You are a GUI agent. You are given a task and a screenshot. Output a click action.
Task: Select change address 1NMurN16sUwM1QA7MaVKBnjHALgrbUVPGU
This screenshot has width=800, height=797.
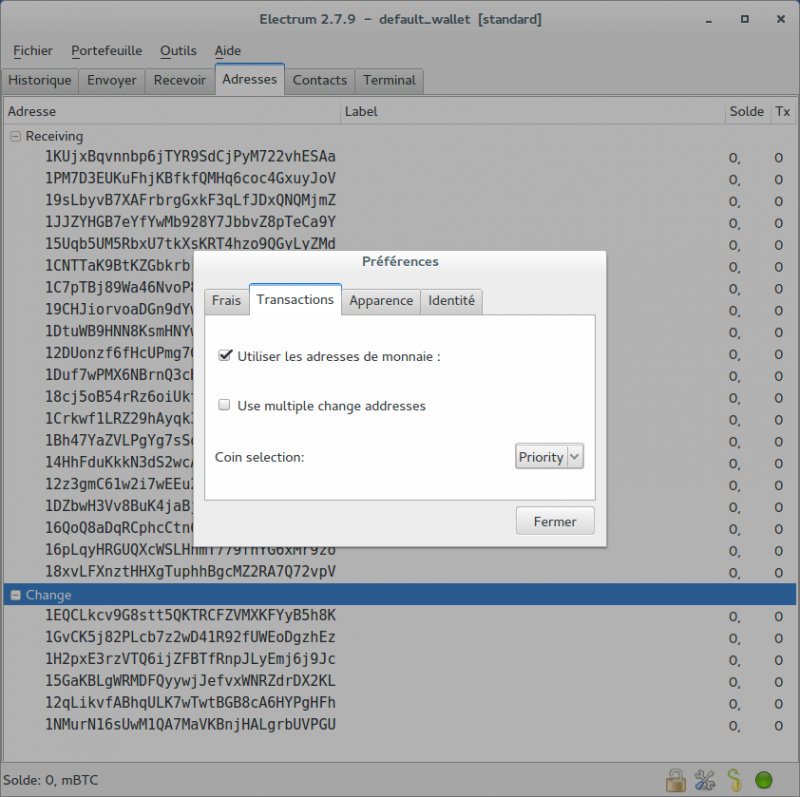(190, 725)
